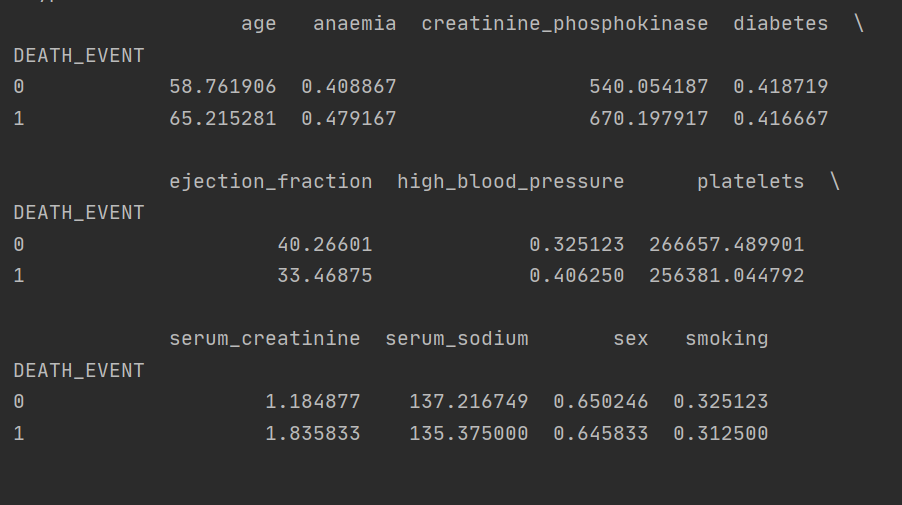Click platelets value 266657.489901
This screenshot has height=505, width=902.
pyautogui.click(x=727, y=244)
